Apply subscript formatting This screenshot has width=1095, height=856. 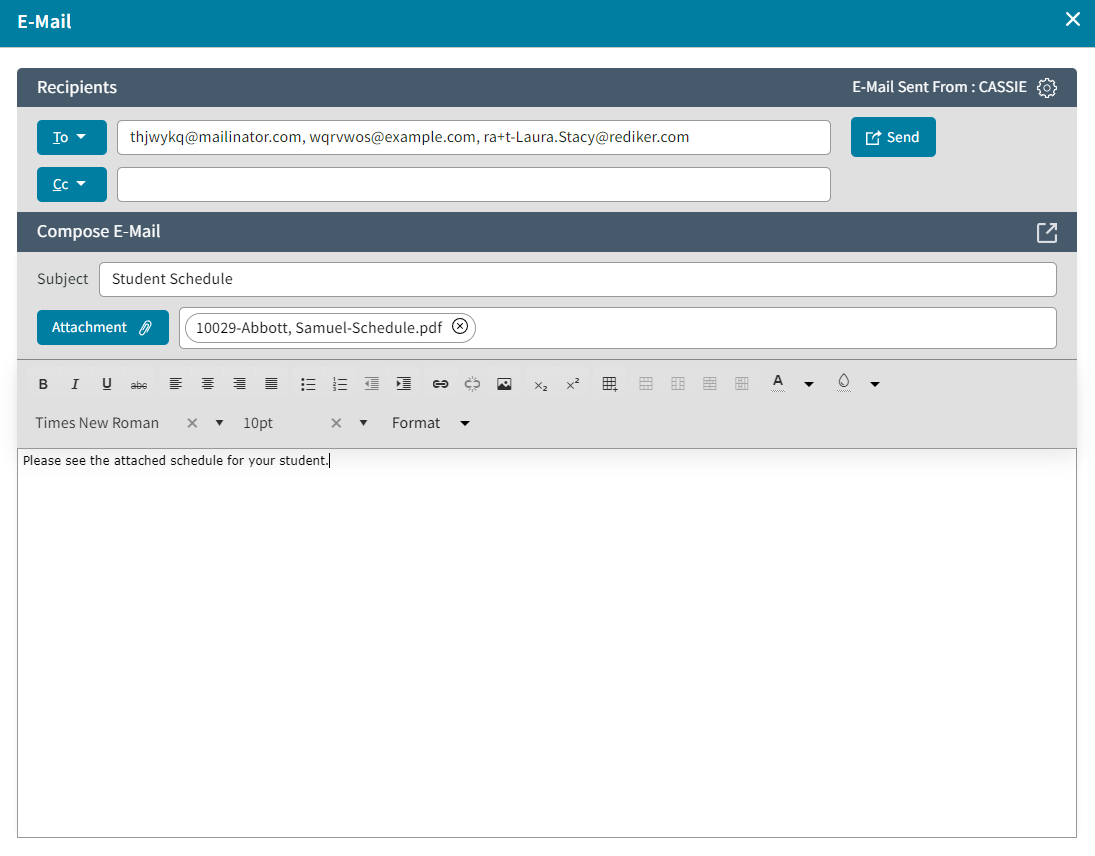coord(541,385)
